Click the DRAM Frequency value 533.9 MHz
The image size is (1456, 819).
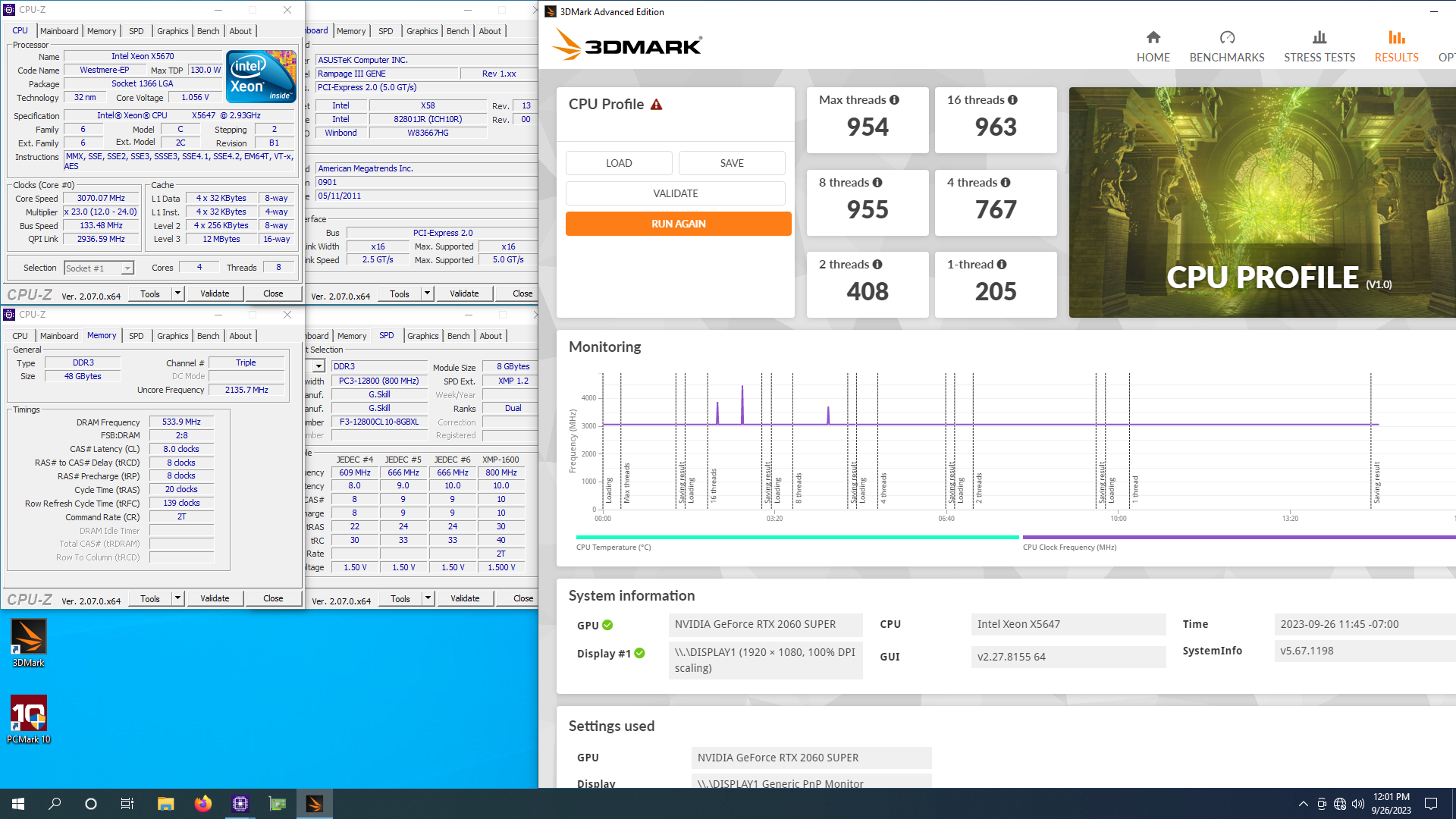pos(181,422)
